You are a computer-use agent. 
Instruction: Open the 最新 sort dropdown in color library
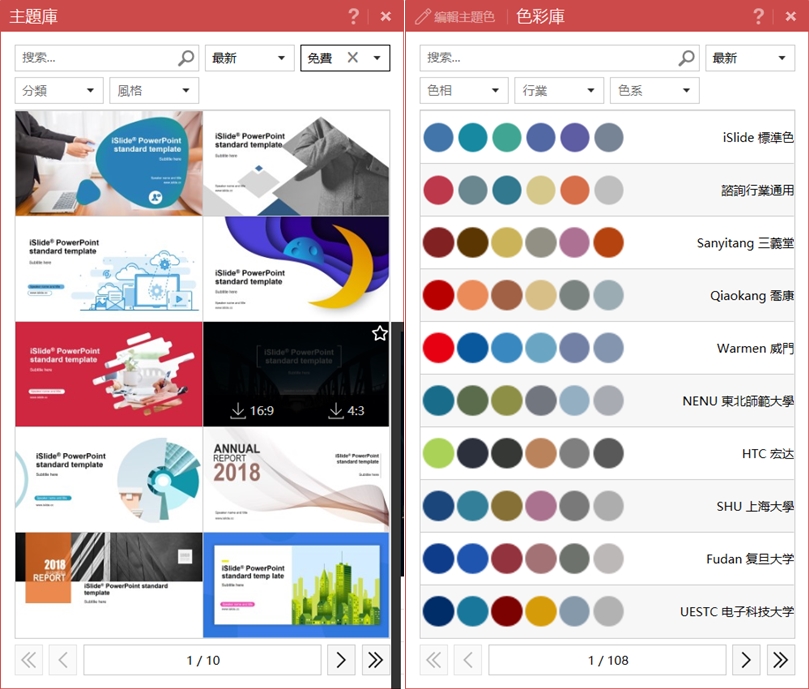(x=750, y=58)
